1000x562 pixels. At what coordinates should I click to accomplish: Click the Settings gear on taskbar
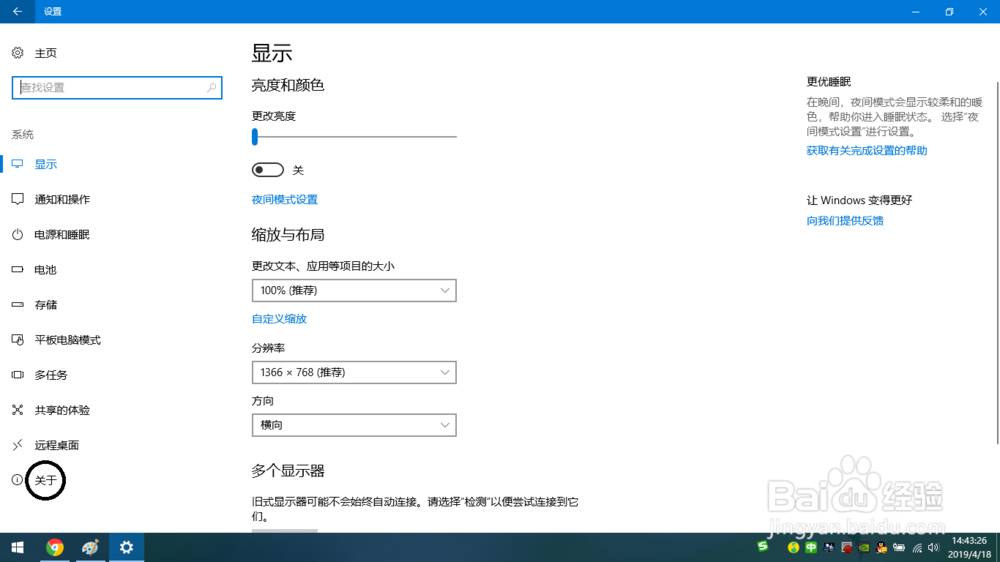[126, 547]
